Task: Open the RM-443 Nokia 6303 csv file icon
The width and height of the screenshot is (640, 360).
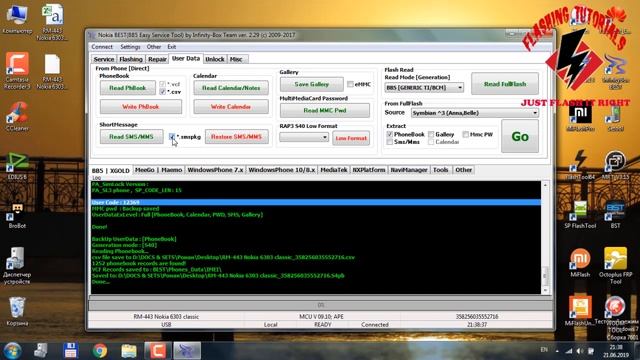Action: click(52, 22)
